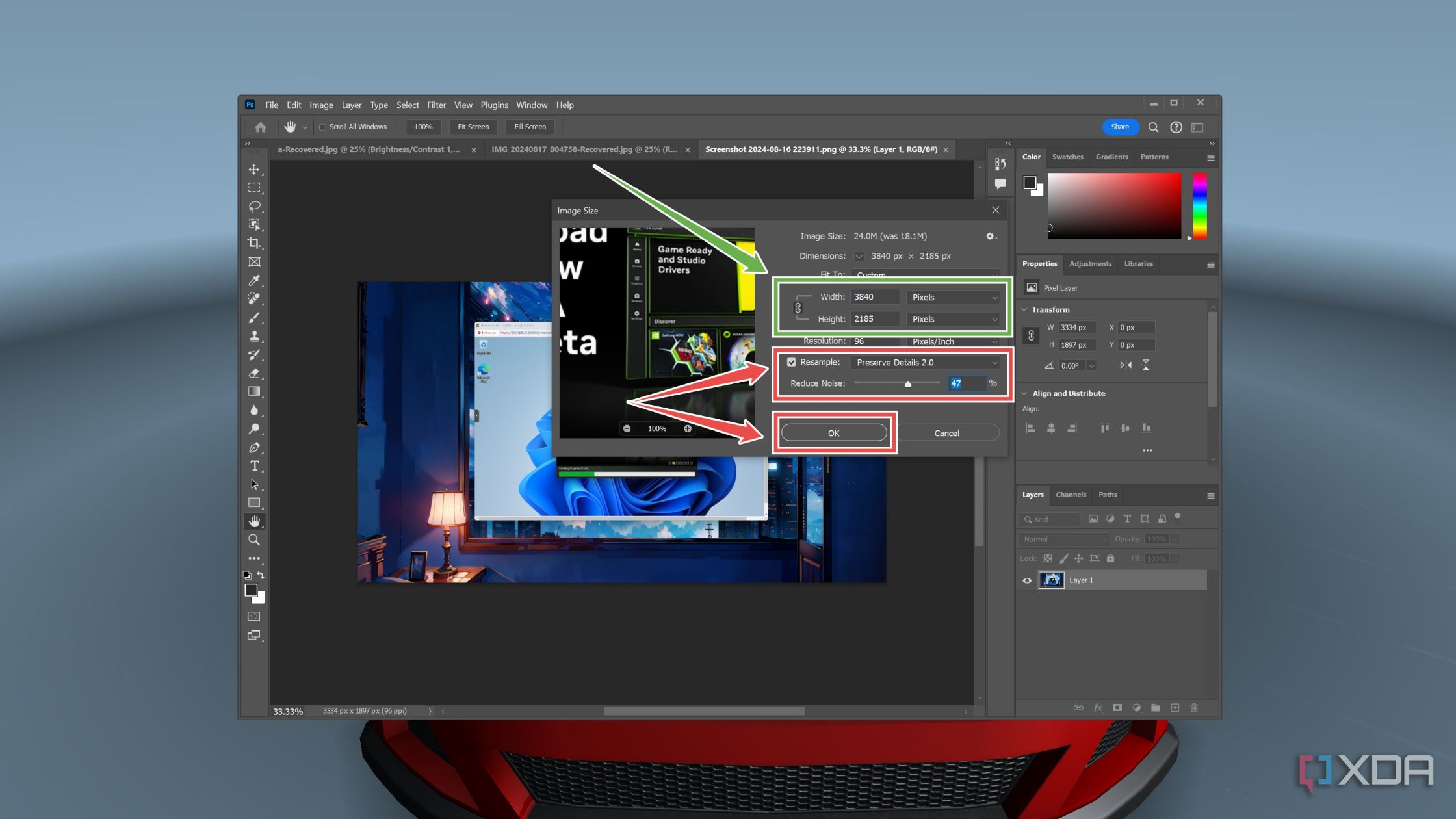Select the Lasso tool
1456x819 pixels.
point(254,206)
